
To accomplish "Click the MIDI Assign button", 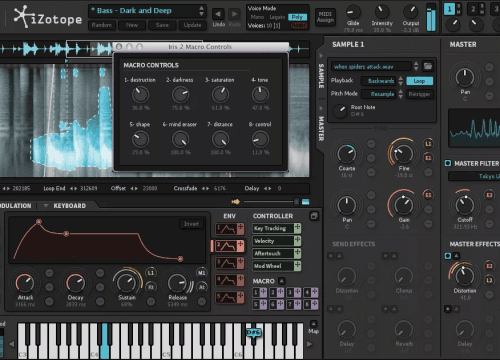I will (325, 17).
